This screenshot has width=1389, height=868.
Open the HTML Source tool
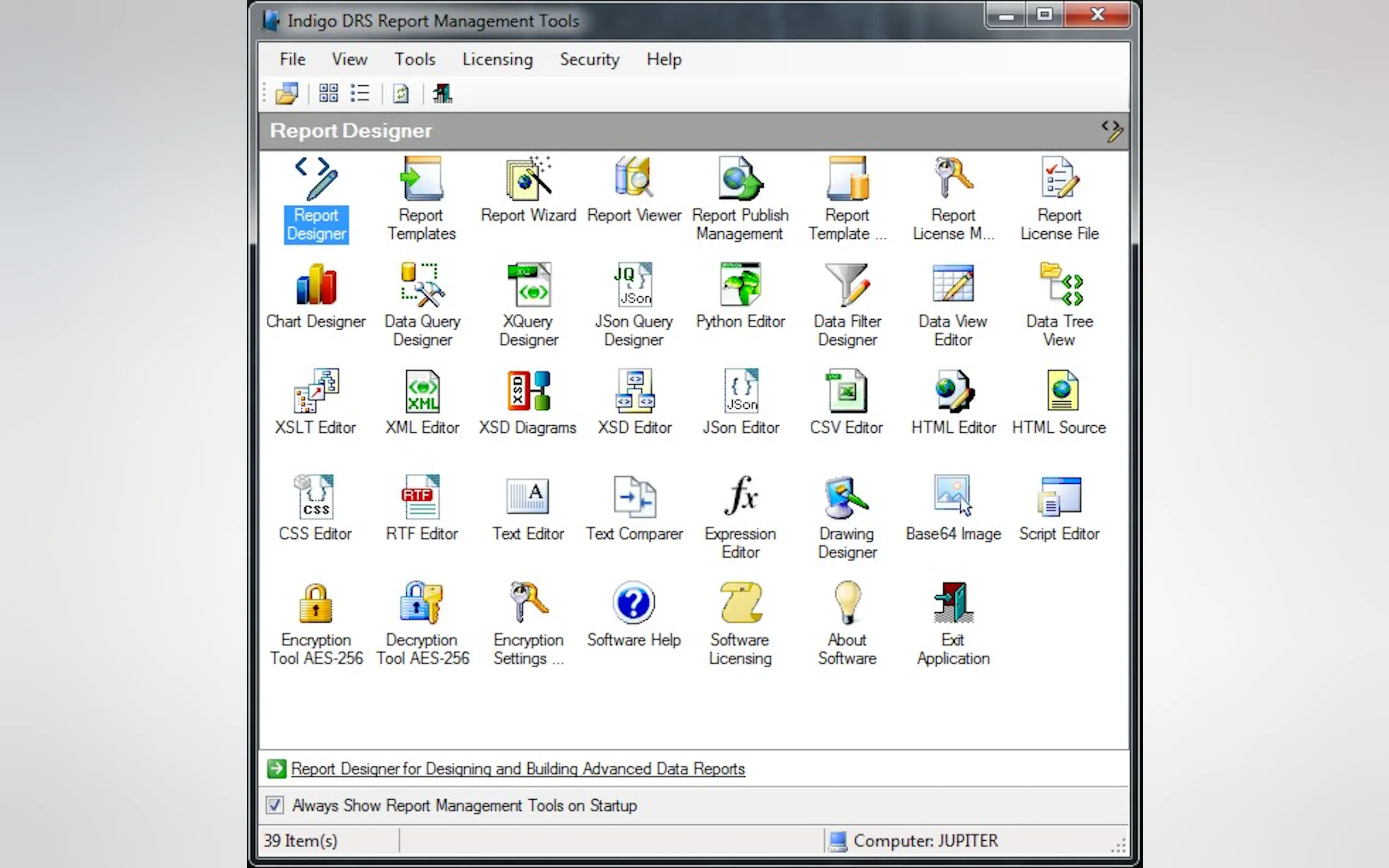click(x=1059, y=402)
